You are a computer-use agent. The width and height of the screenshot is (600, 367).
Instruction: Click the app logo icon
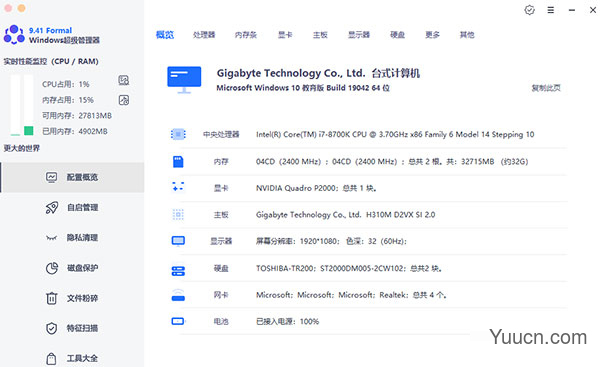(14, 34)
